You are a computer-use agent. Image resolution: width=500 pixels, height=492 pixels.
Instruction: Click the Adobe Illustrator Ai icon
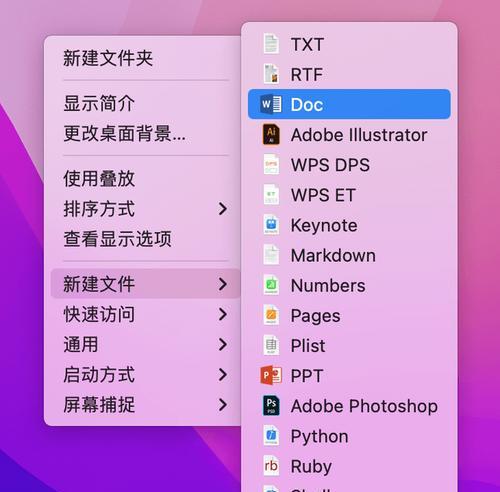271,134
